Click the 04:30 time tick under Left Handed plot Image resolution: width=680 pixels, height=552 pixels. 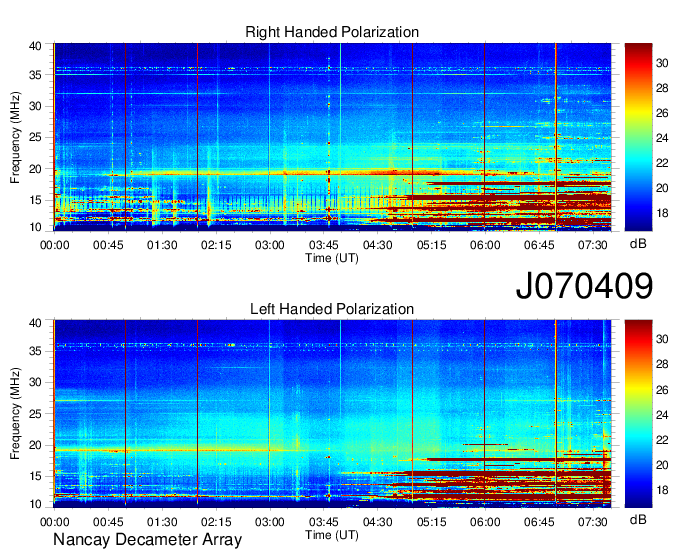click(377, 522)
